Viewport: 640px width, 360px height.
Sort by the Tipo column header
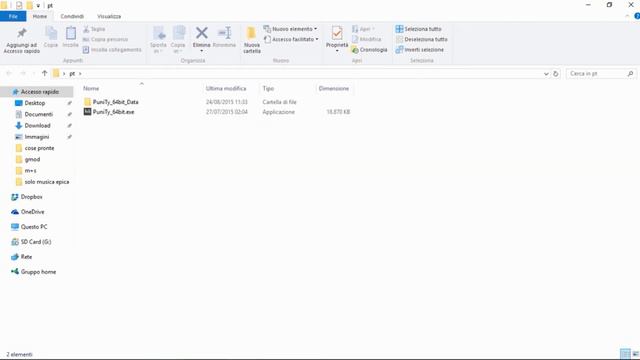coord(268,88)
